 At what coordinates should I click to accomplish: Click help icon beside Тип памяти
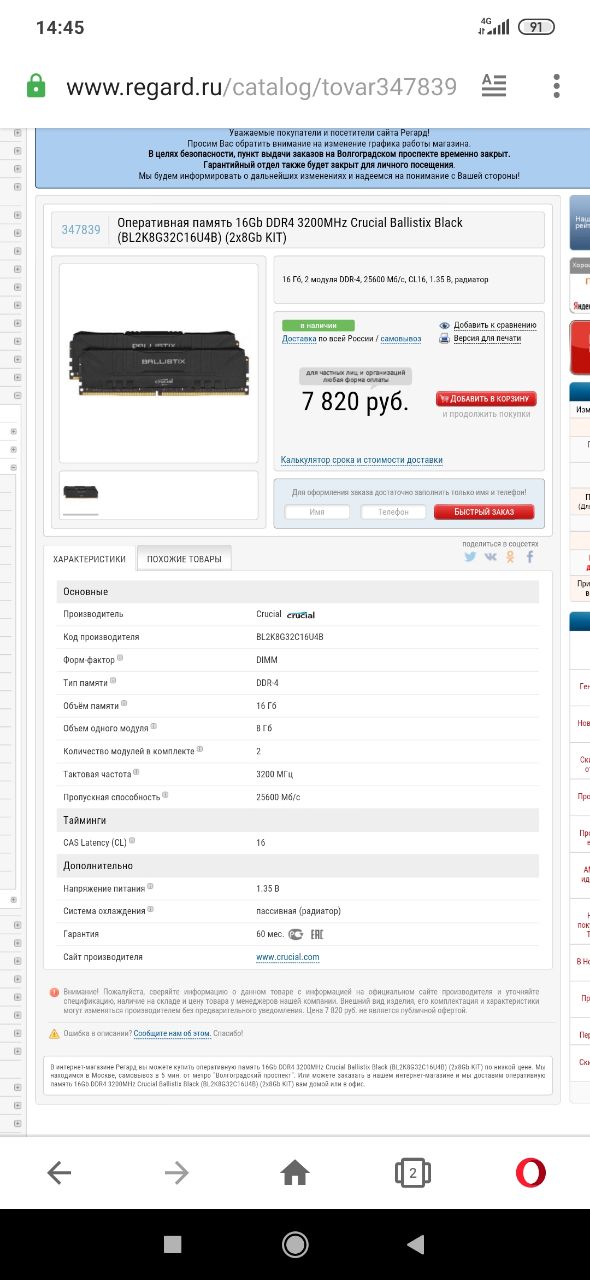pyautogui.click(x=112, y=681)
